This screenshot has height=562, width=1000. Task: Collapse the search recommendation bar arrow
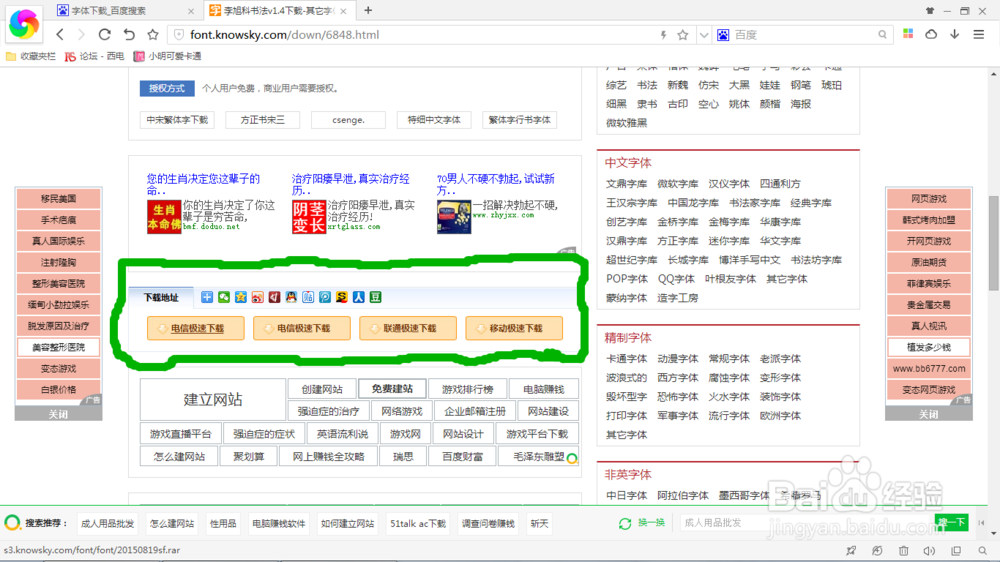click(982, 523)
